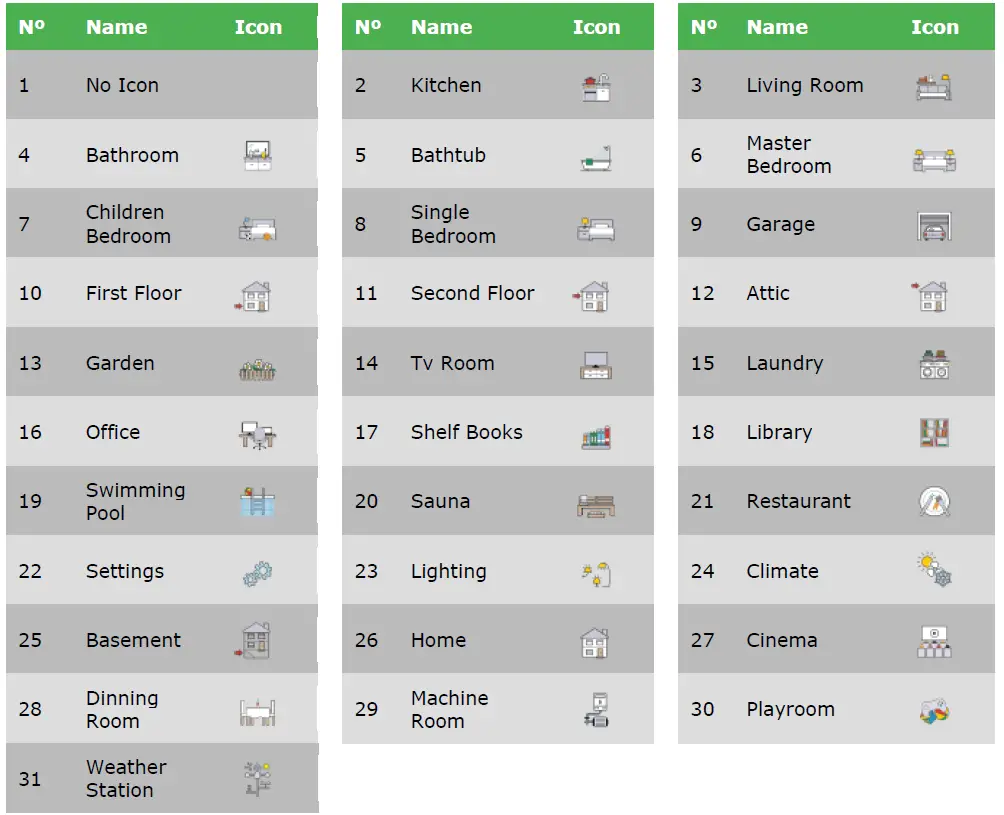The image size is (1004, 815).
Task: Click the Kitchen icon
Action: (596, 87)
